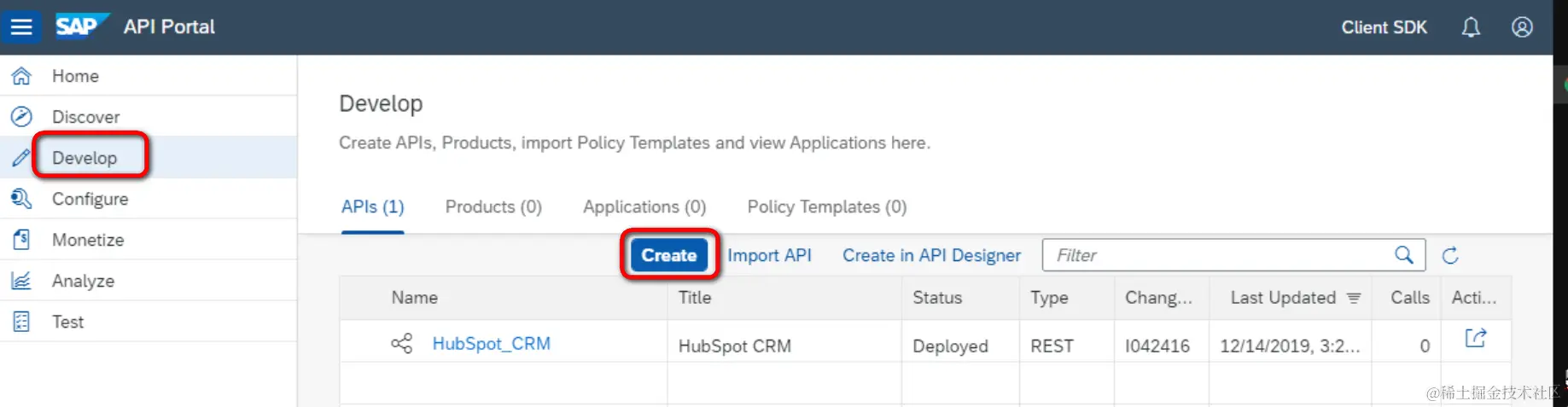This screenshot has height=407, width=1568.
Task: Open the Policy Templates (0) tab
Action: coord(826,206)
